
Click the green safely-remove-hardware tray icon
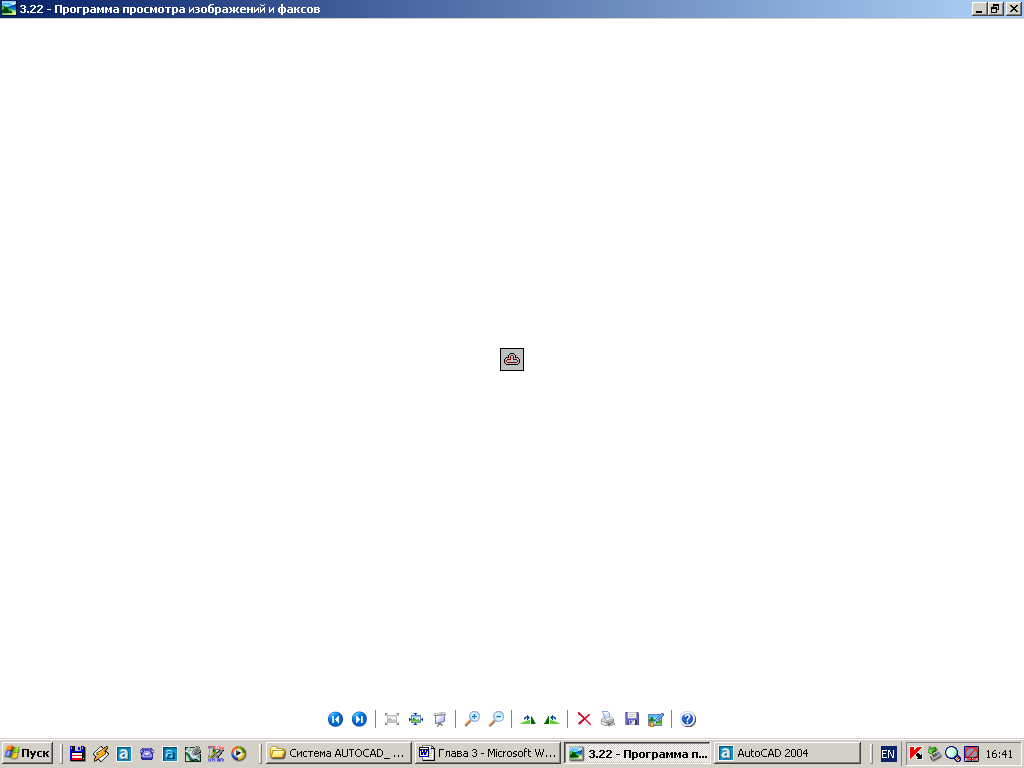935,754
